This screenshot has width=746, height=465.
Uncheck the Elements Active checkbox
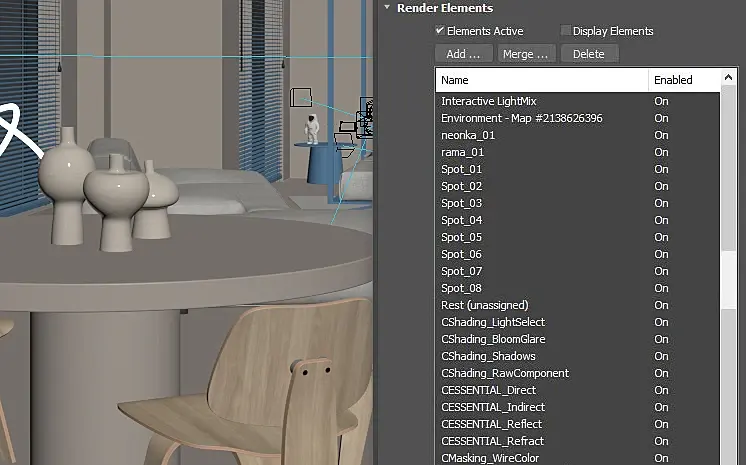(x=440, y=30)
